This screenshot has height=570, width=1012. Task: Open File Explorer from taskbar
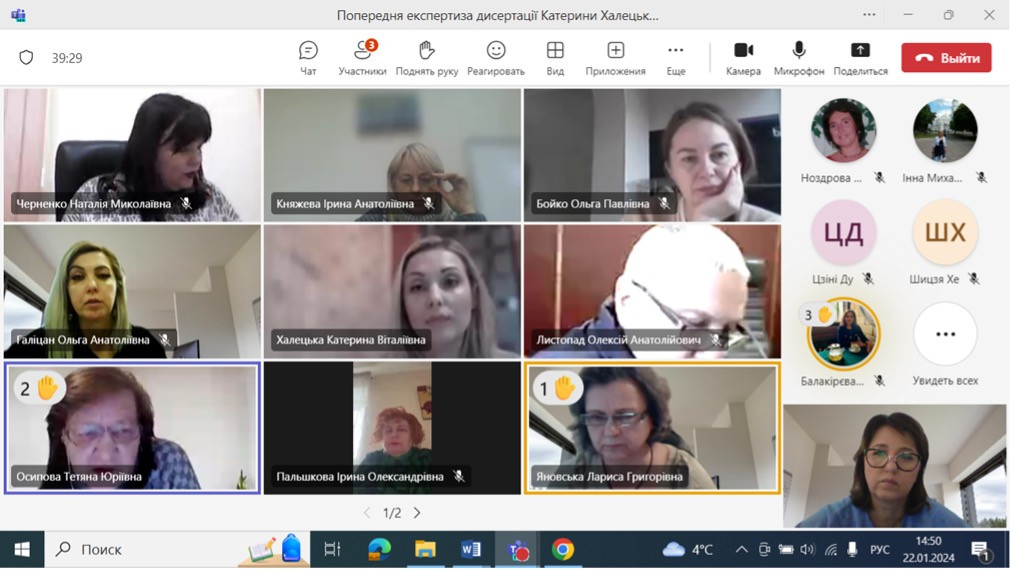(x=425, y=549)
